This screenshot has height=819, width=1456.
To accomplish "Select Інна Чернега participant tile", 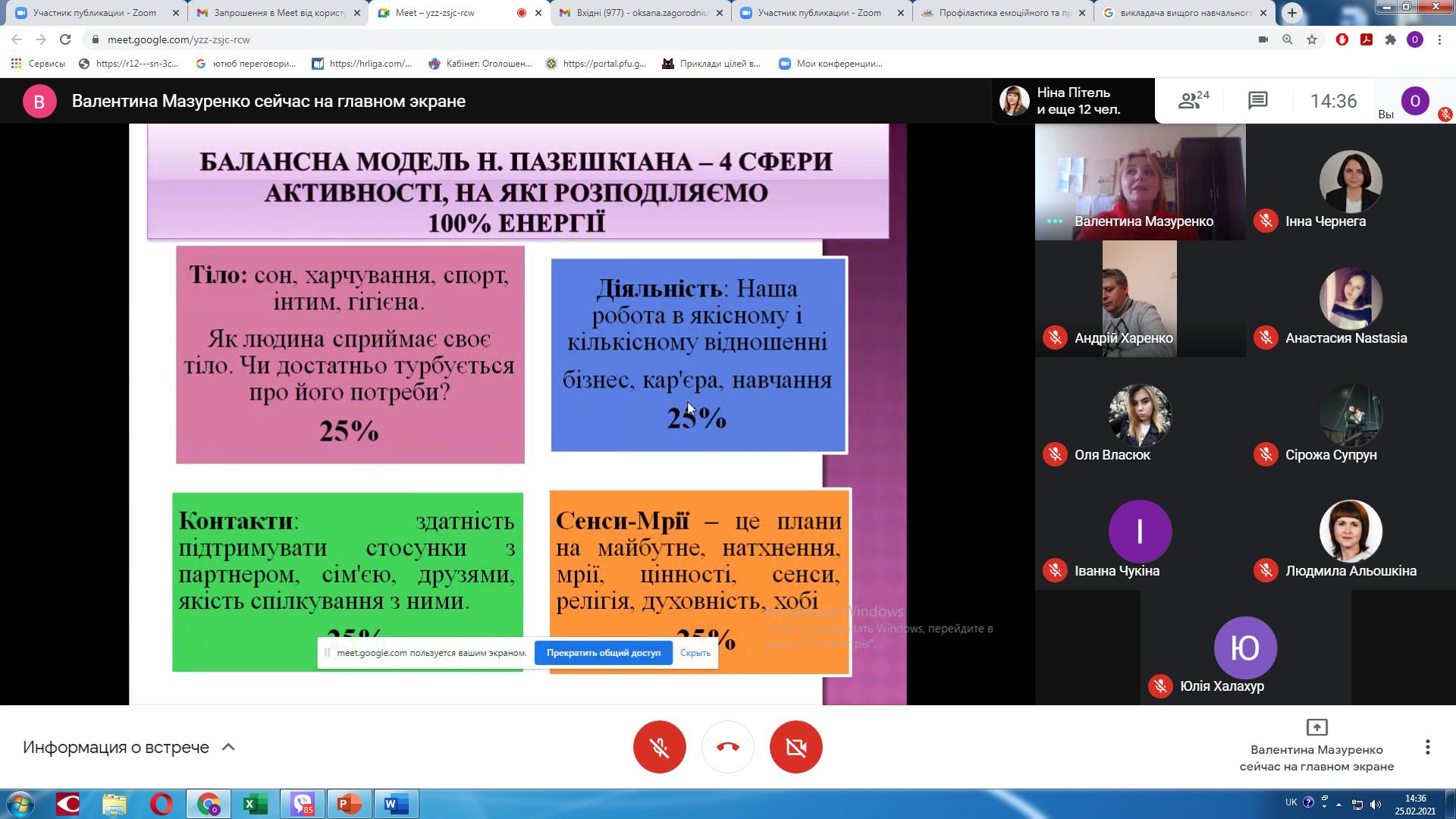I will point(1351,182).
